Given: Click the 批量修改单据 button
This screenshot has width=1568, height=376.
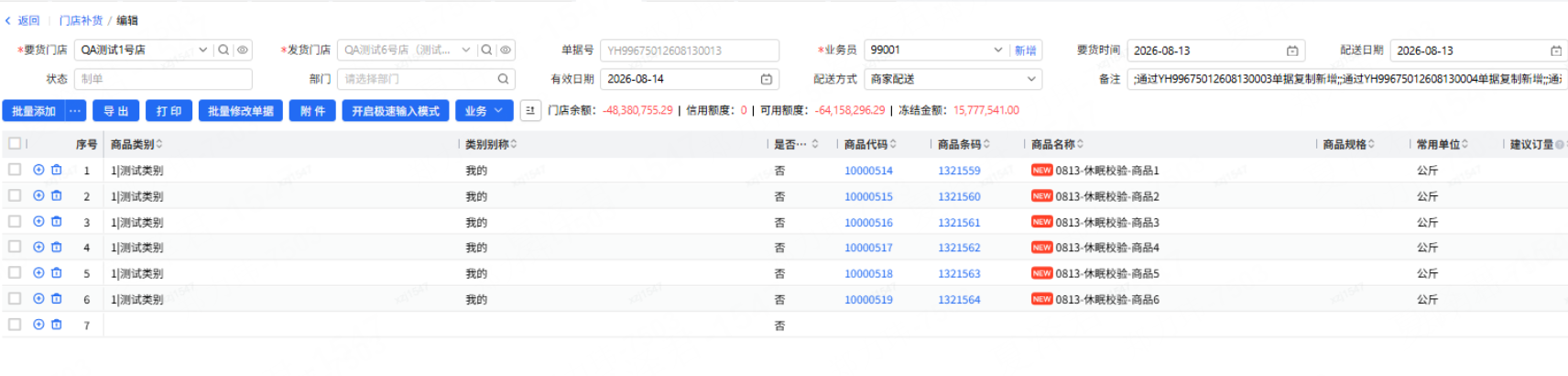Looking at the screenshot, I should pos(241,111).
